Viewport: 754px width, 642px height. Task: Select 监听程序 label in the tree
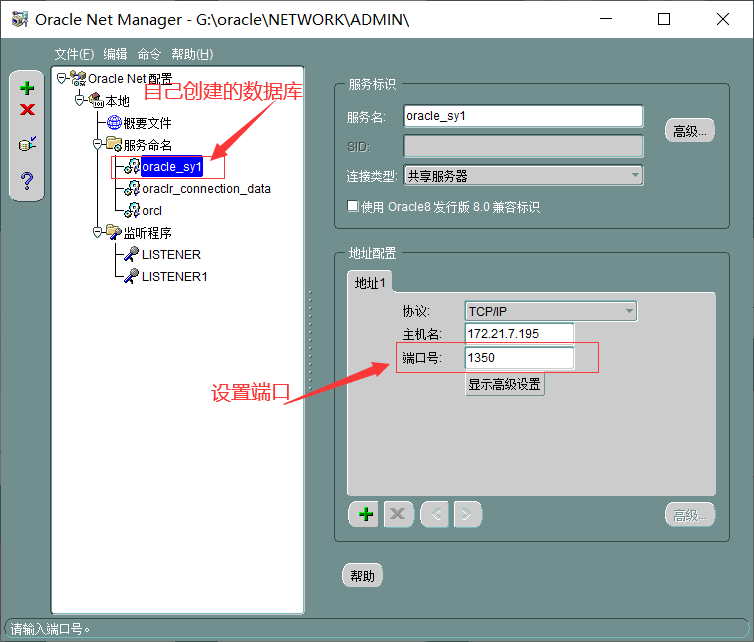pos(147,233)
